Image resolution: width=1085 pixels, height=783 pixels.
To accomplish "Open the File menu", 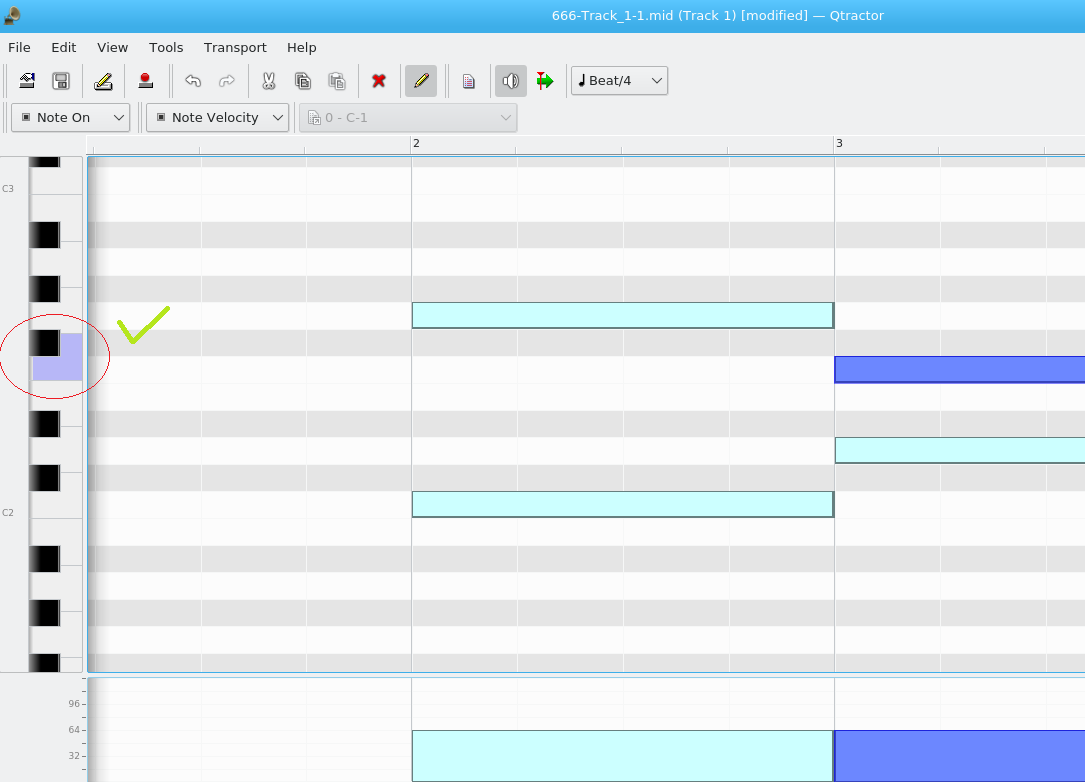I will [19, 48].
